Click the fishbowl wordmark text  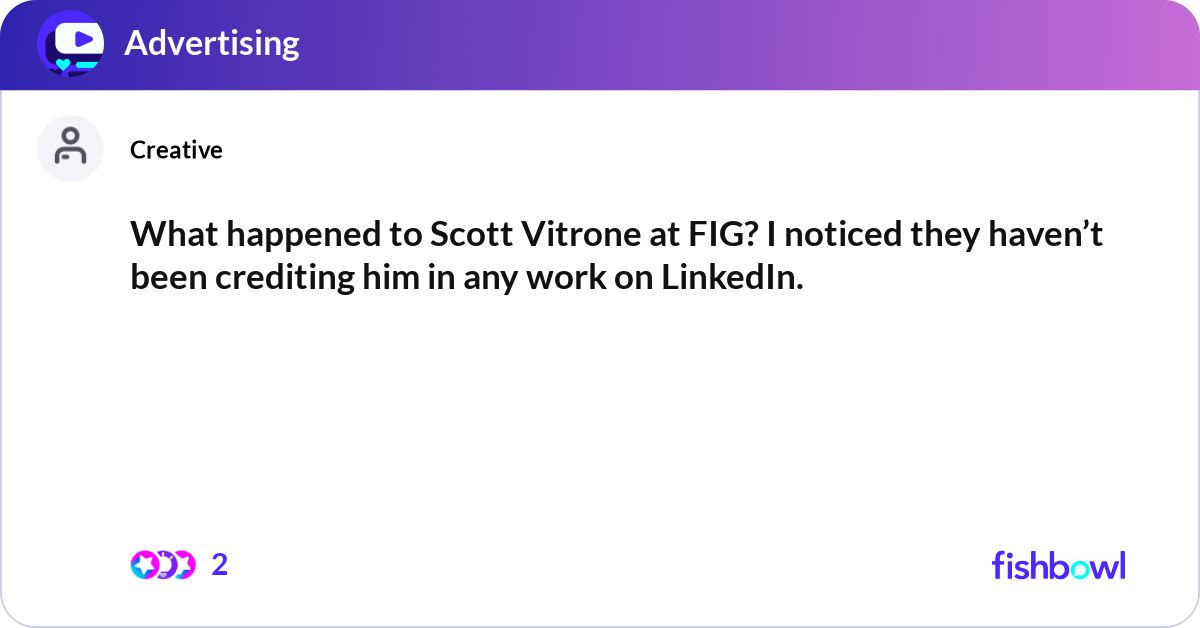tap(1058, 566)
